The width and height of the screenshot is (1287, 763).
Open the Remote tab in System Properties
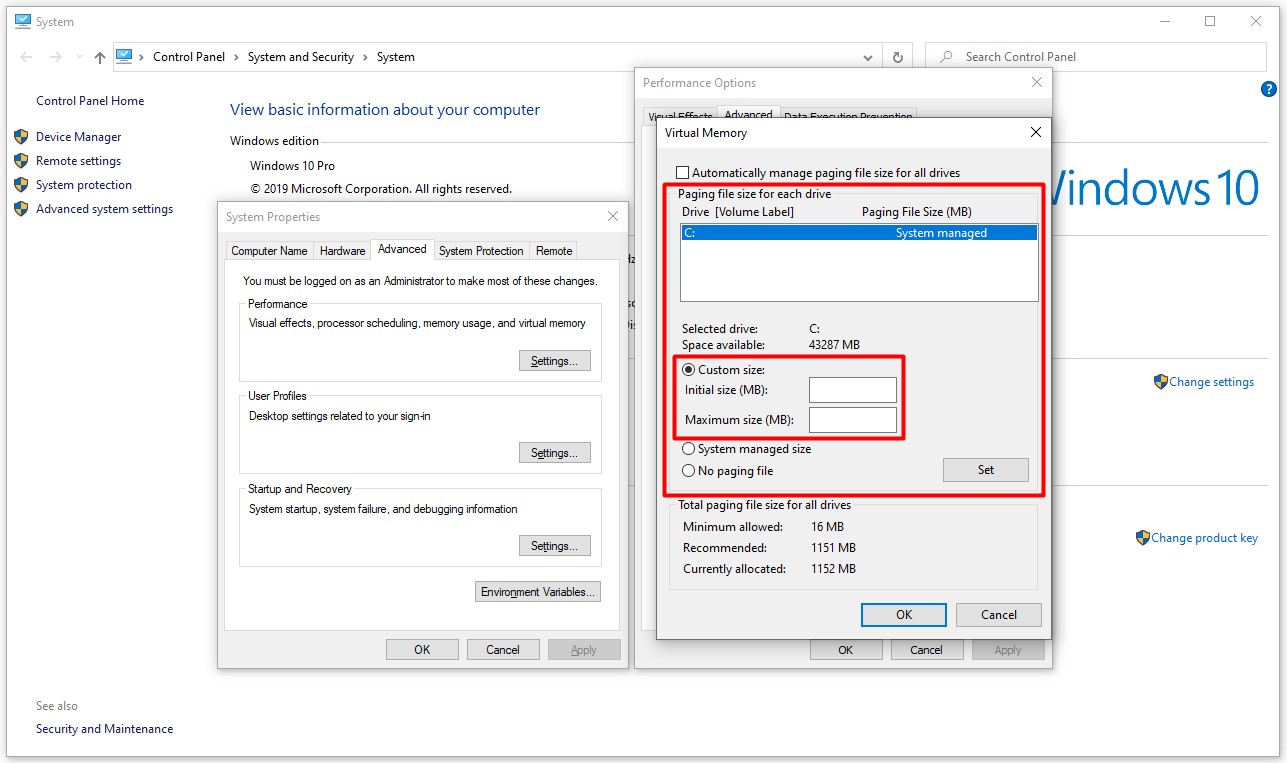[554, 251]
